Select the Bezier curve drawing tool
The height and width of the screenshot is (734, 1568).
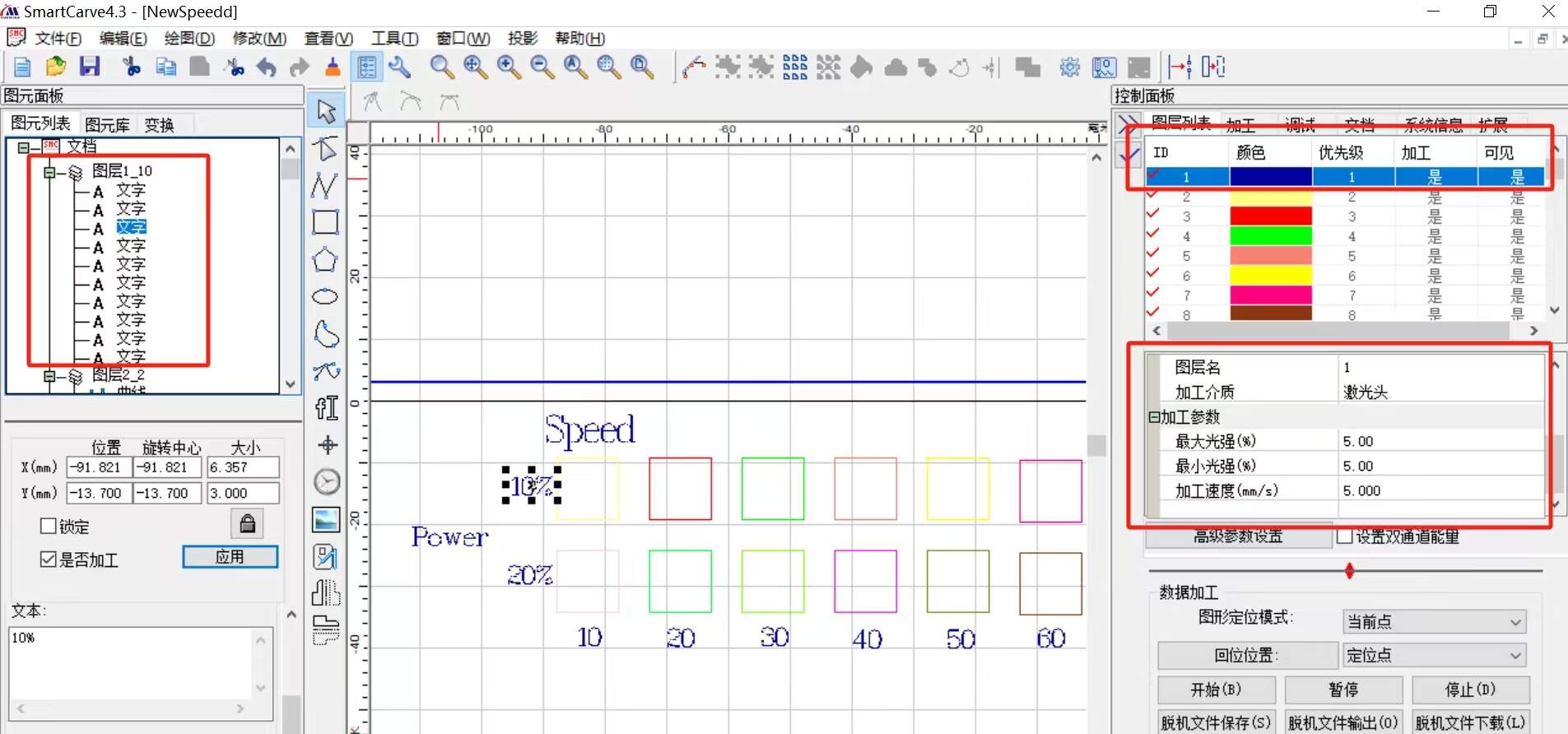326,371
